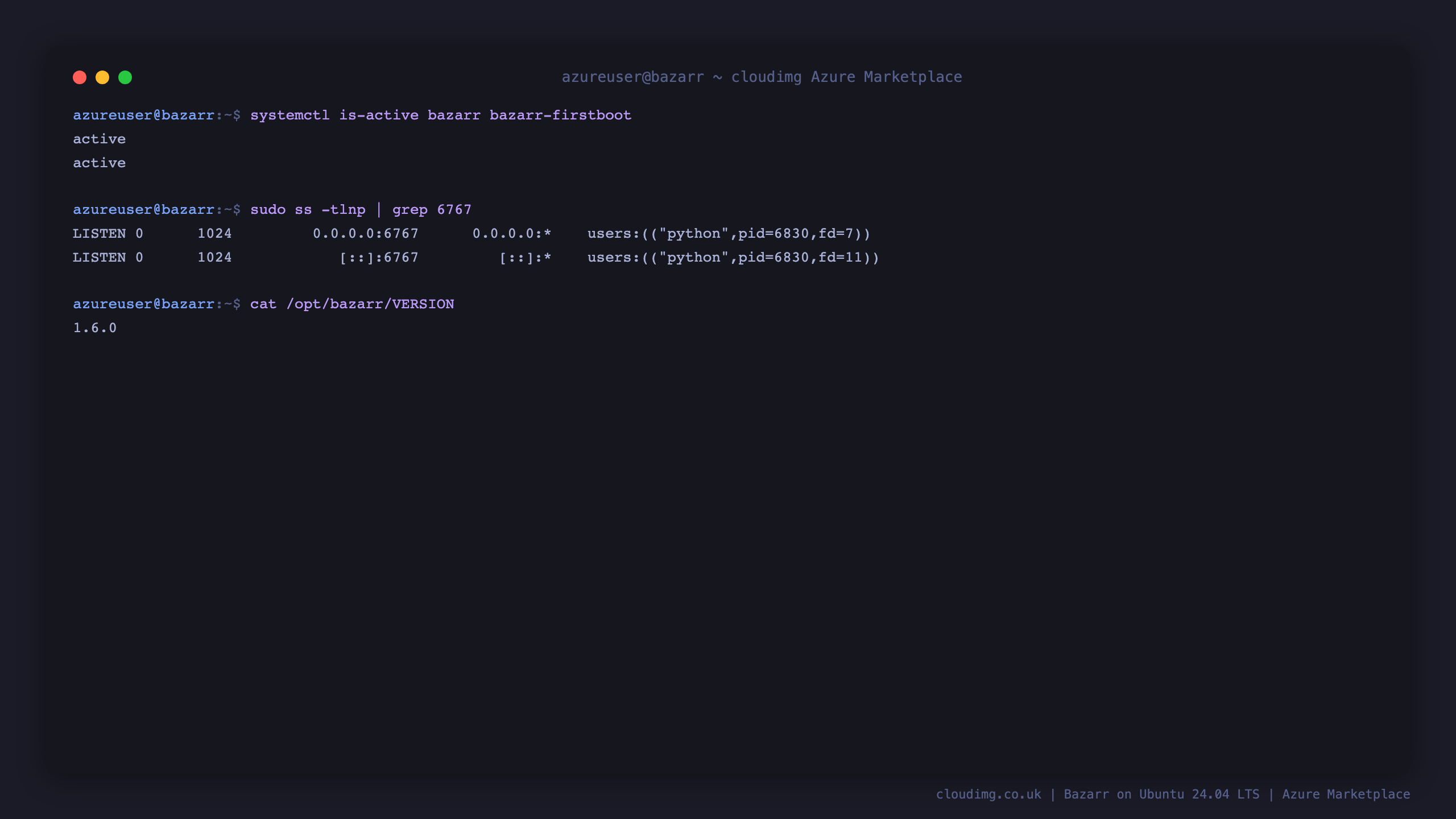Viewport: 1456px width, 819px height.
Task: Click 'LISTEN' in the 0.0.0.0:6767 row
Action: [100, 234]
